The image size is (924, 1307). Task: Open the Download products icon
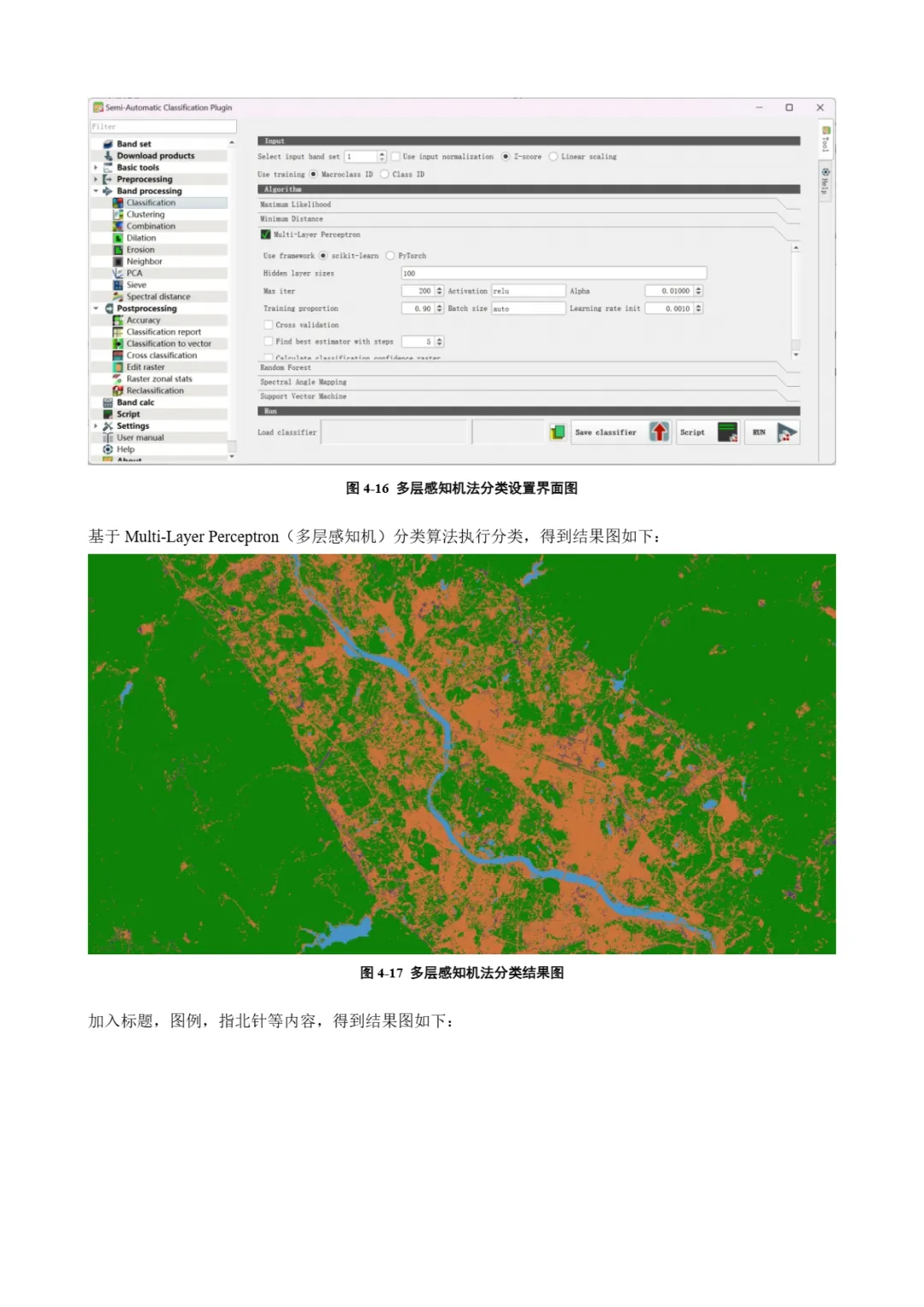(108, 156)
